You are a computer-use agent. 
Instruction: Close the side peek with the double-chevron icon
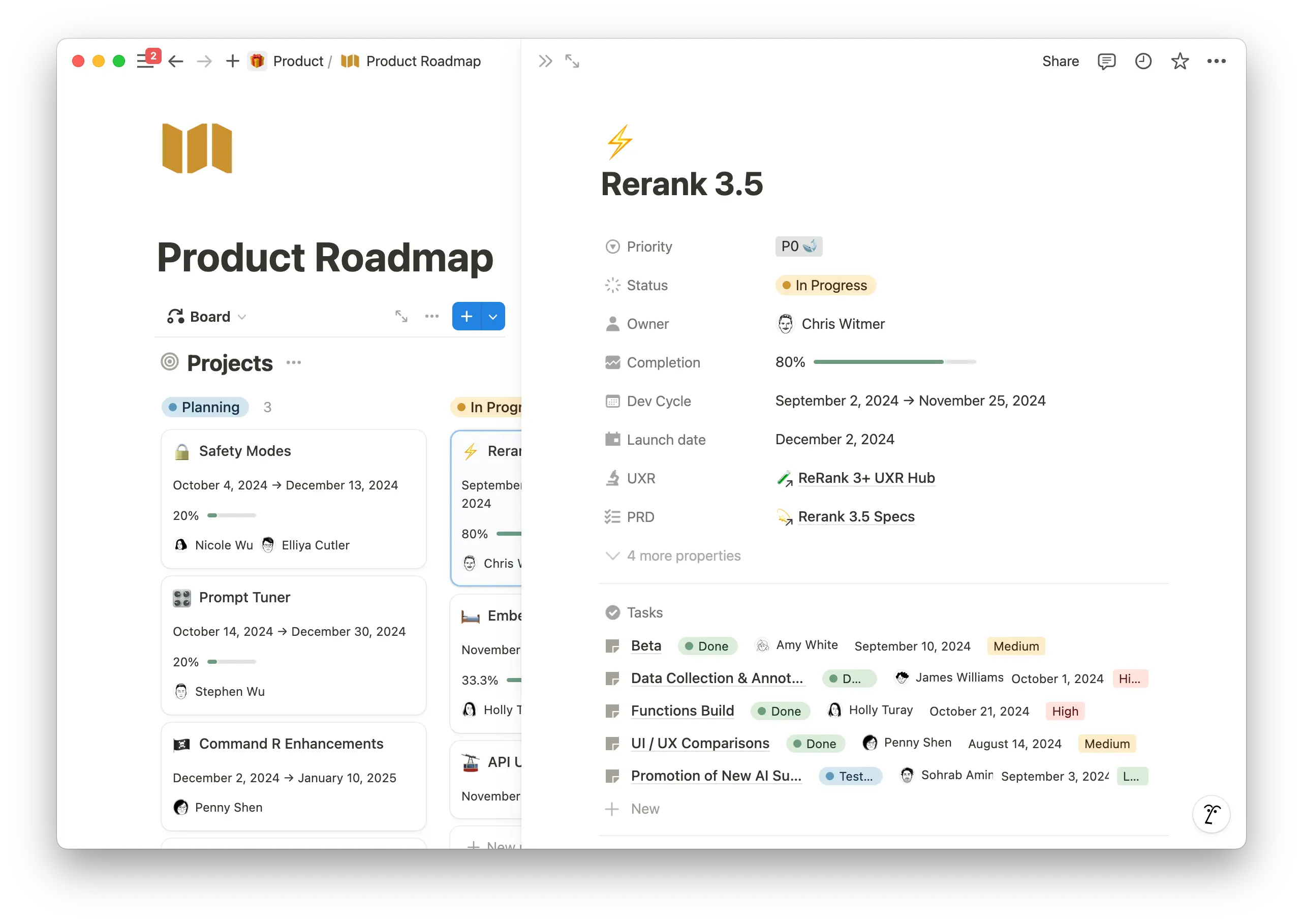545,61
